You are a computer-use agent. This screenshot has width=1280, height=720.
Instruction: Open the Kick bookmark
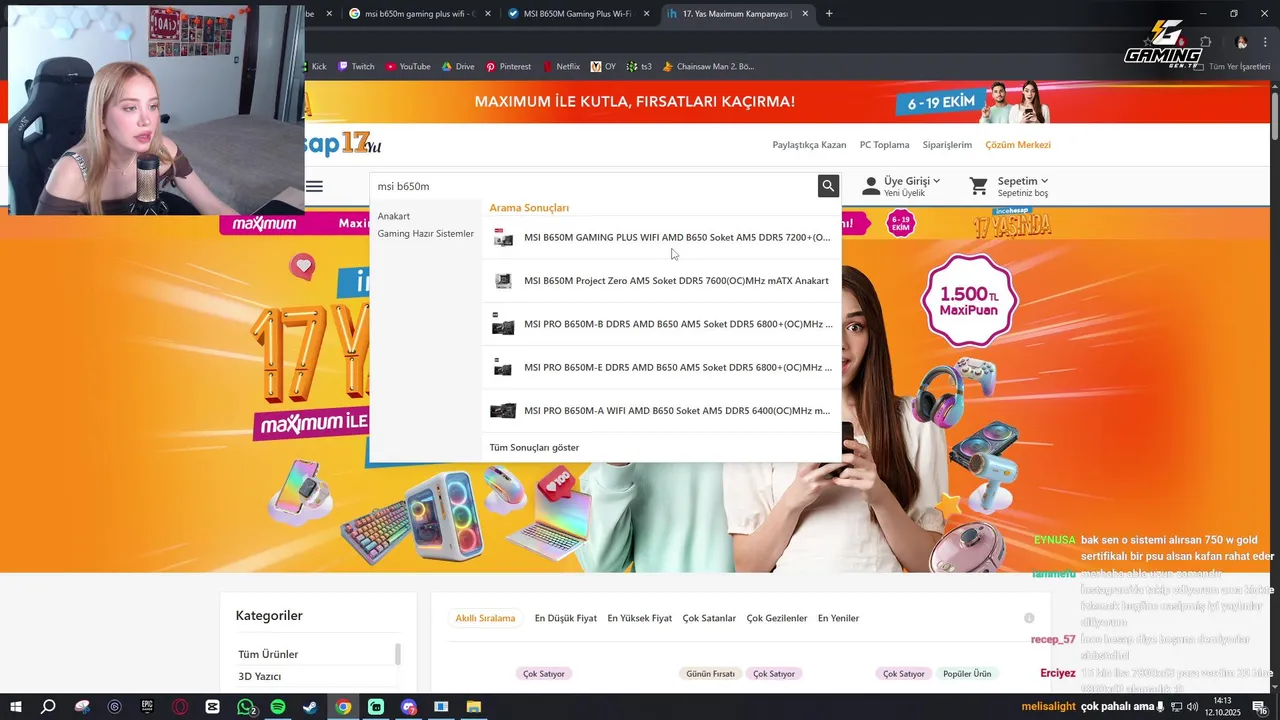316,67
